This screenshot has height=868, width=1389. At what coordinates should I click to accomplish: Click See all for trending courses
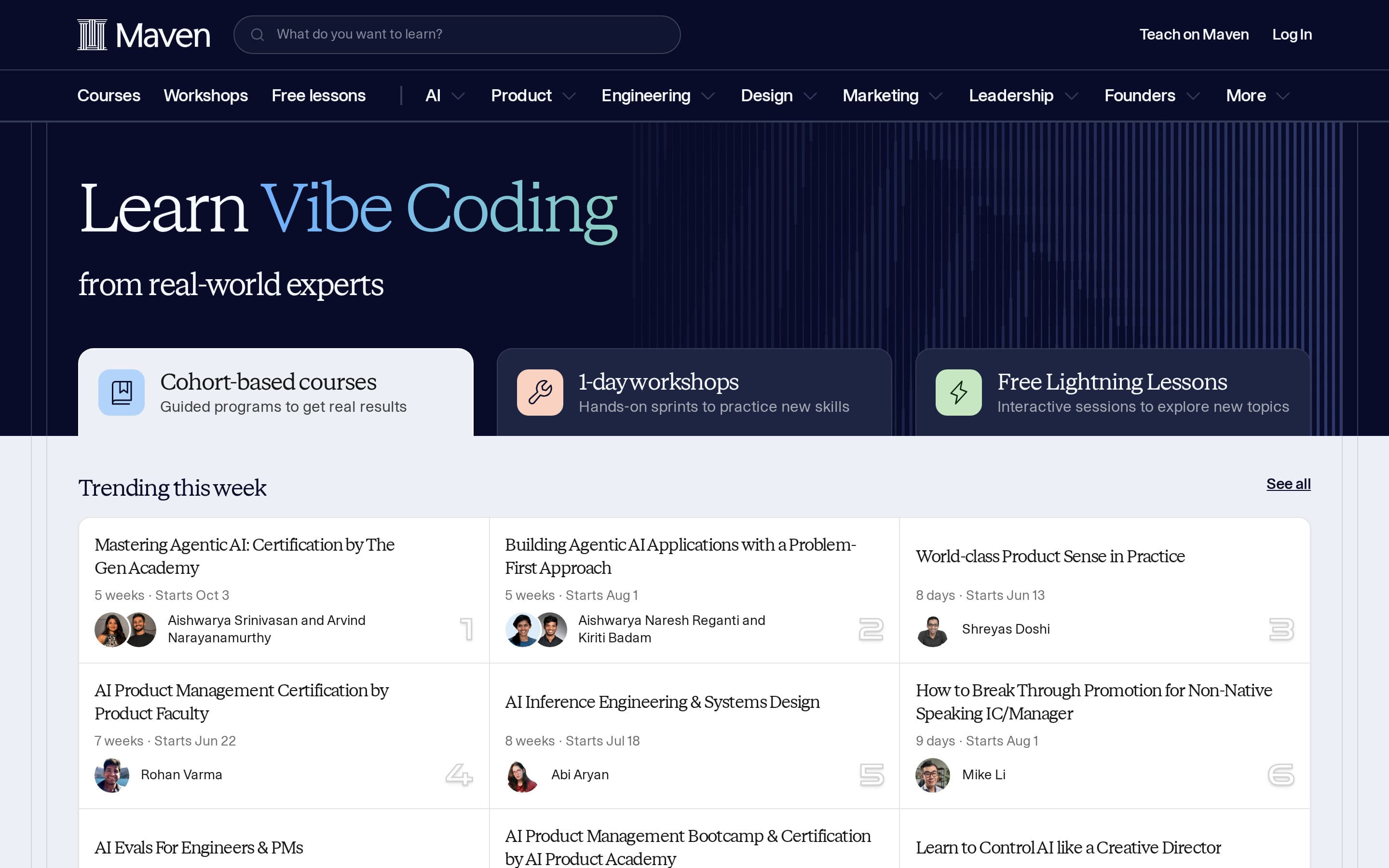1288,484
